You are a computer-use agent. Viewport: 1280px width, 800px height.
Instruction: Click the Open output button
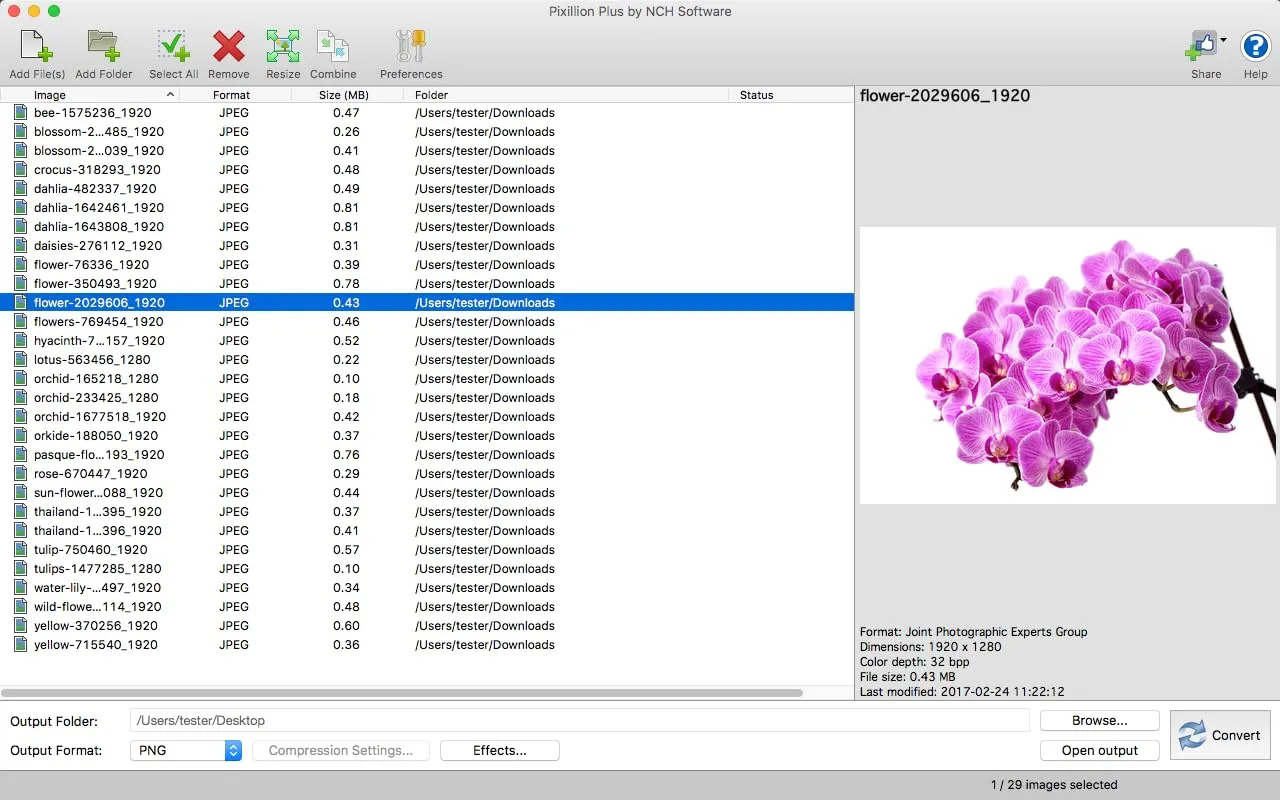(x=1099, y=750)
